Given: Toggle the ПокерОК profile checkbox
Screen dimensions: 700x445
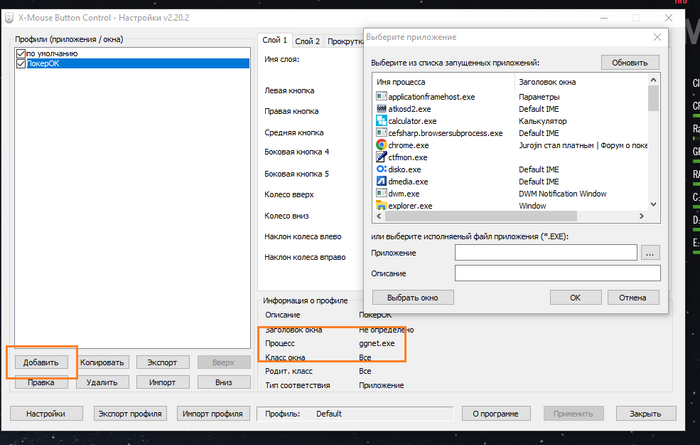Looking at the screenshot, I should pos(21,64).
